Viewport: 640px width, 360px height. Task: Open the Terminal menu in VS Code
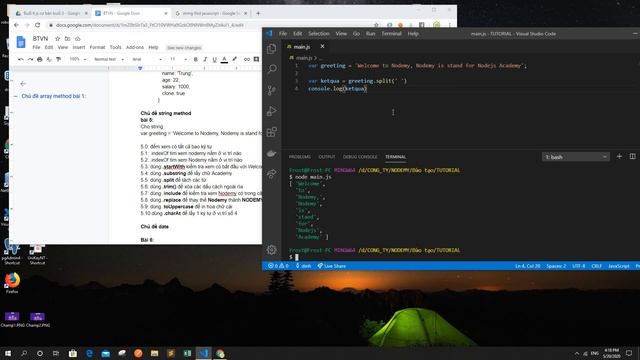point(391,33)
